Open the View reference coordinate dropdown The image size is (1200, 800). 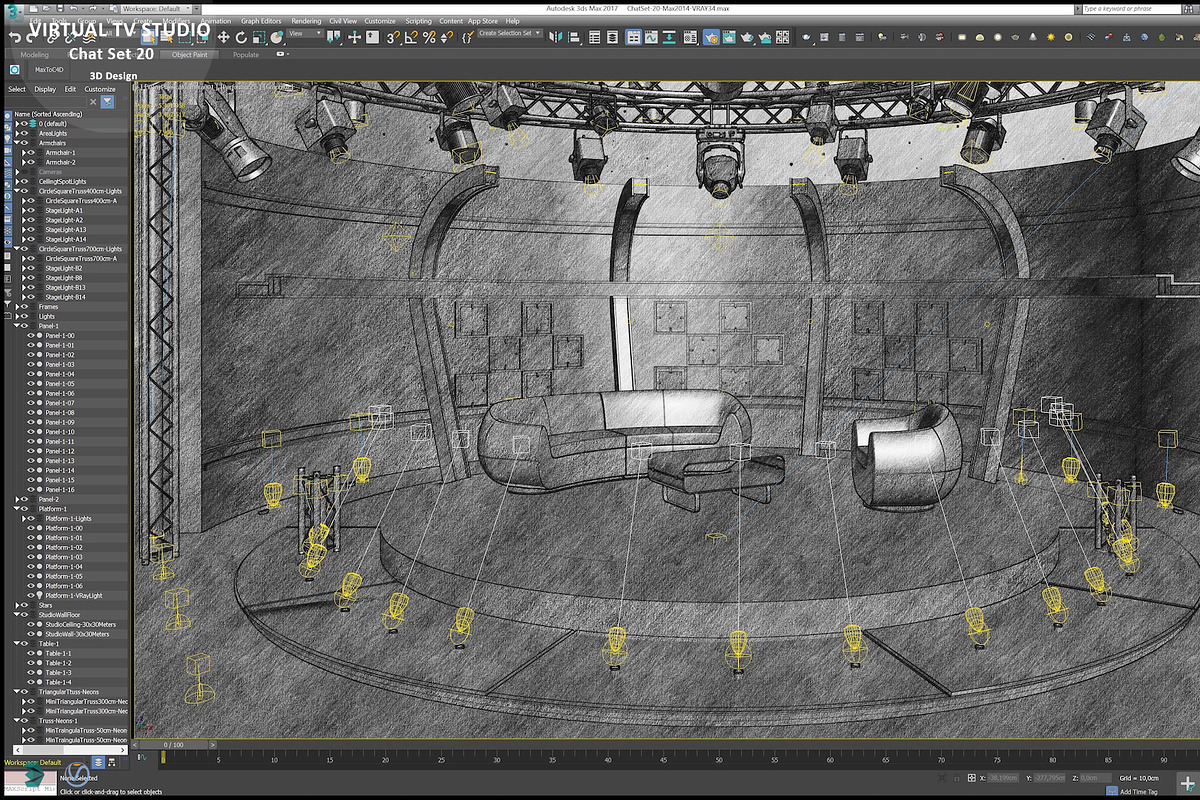point(305,33)
